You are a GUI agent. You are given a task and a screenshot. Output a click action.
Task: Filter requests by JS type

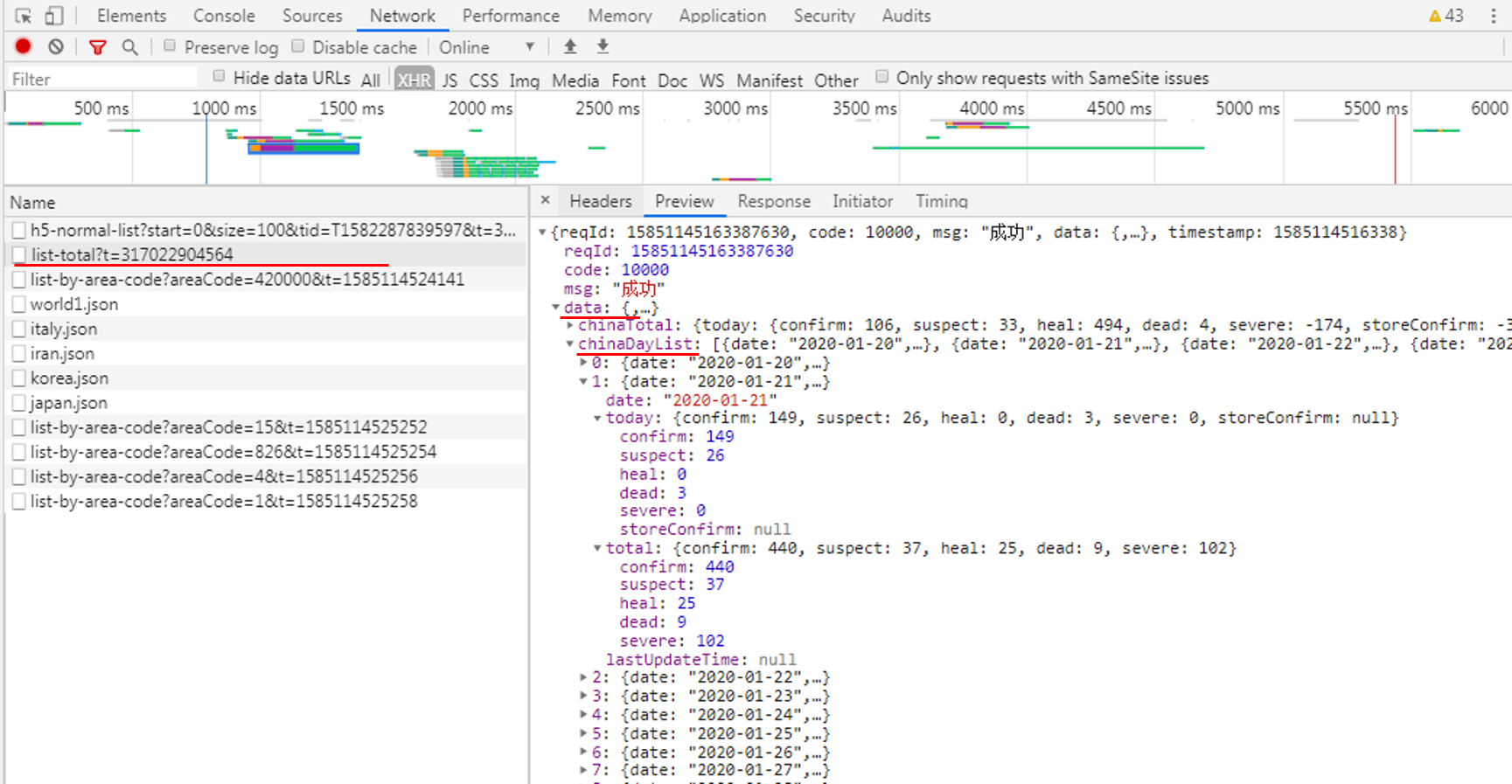[x=449, y=80]
